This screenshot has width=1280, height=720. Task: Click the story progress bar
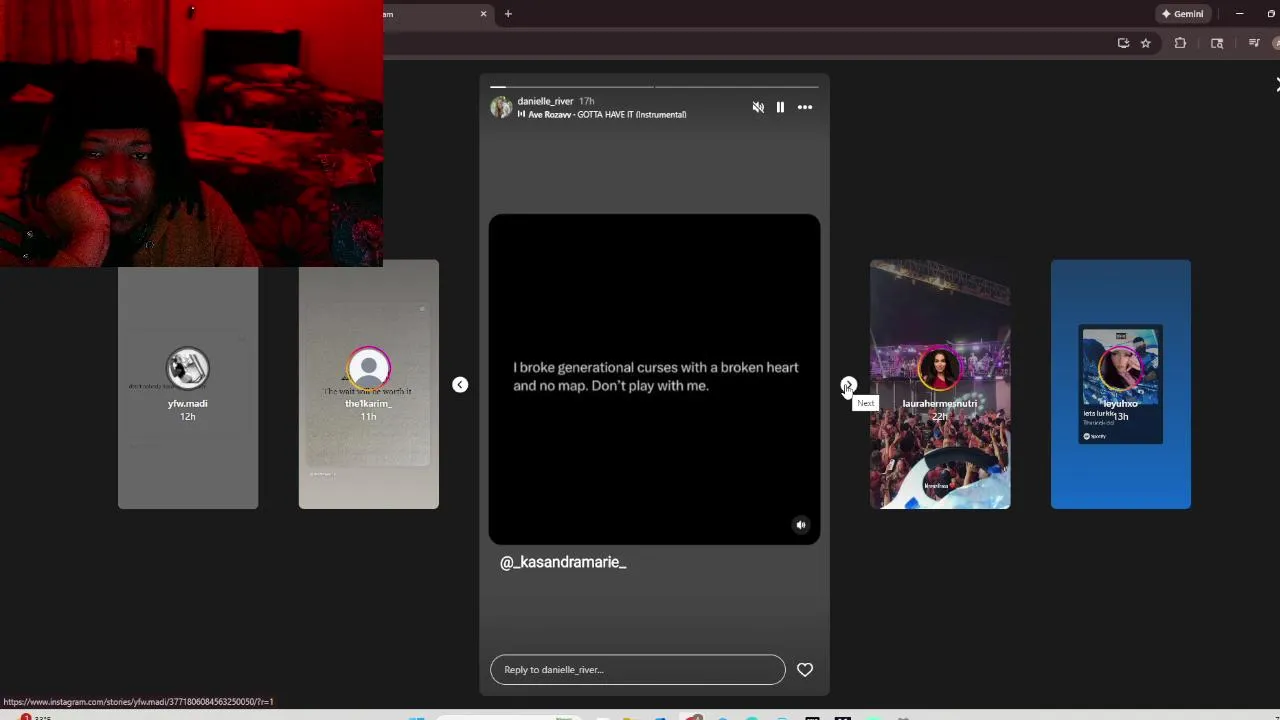tap(654, 87)
